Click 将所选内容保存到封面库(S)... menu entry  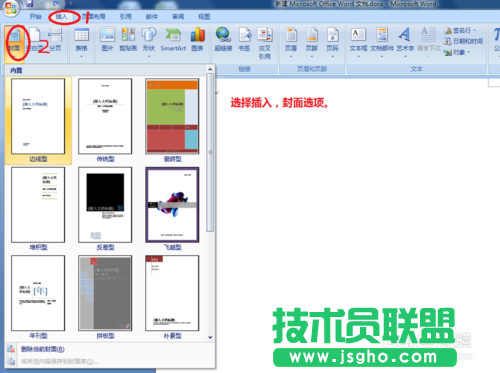click(59, 361)
